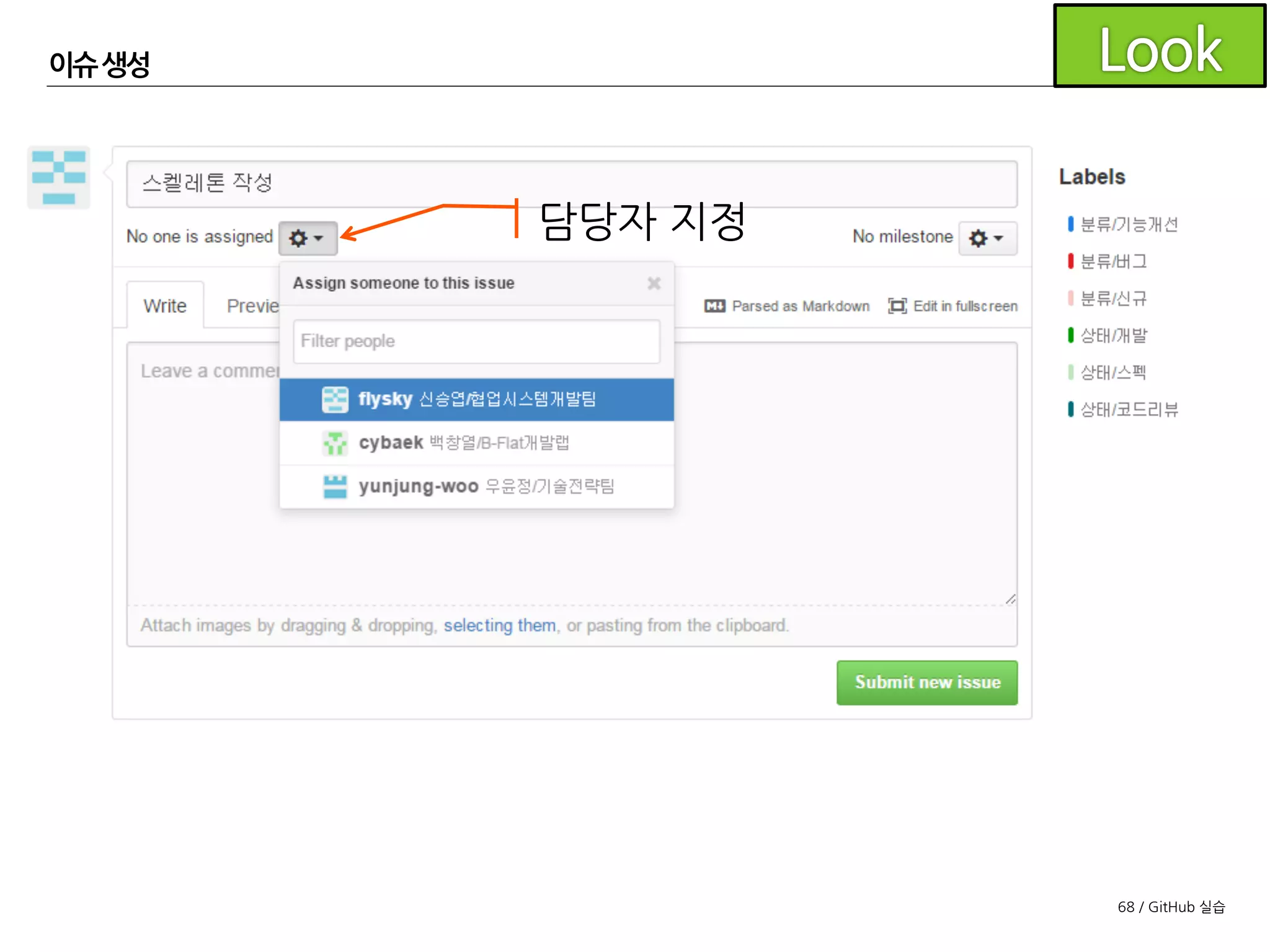Click the comment box resize handle
1270x952 pixels.
[x=1011, y=599]
